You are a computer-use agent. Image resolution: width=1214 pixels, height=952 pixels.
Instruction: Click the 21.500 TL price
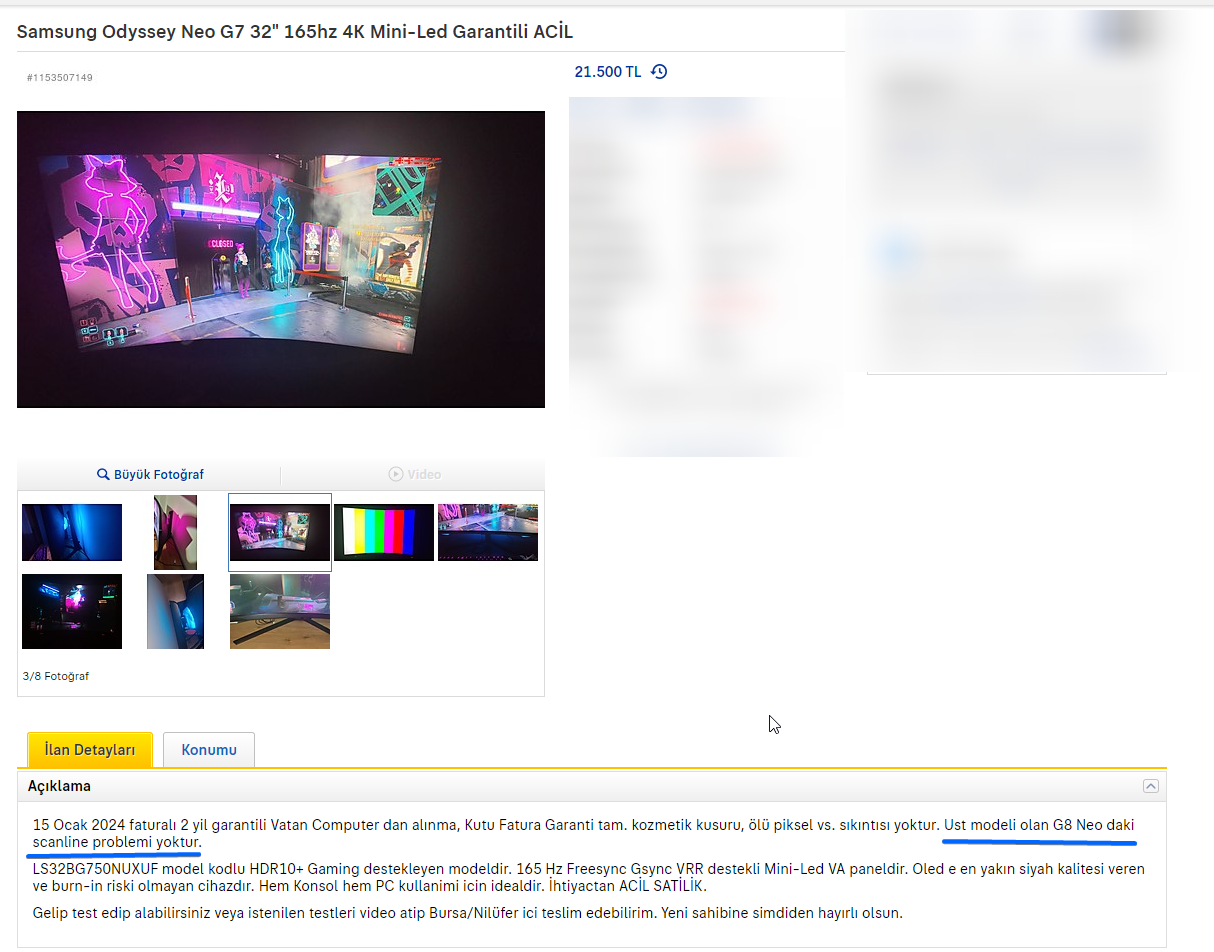(x=608, y=72)
